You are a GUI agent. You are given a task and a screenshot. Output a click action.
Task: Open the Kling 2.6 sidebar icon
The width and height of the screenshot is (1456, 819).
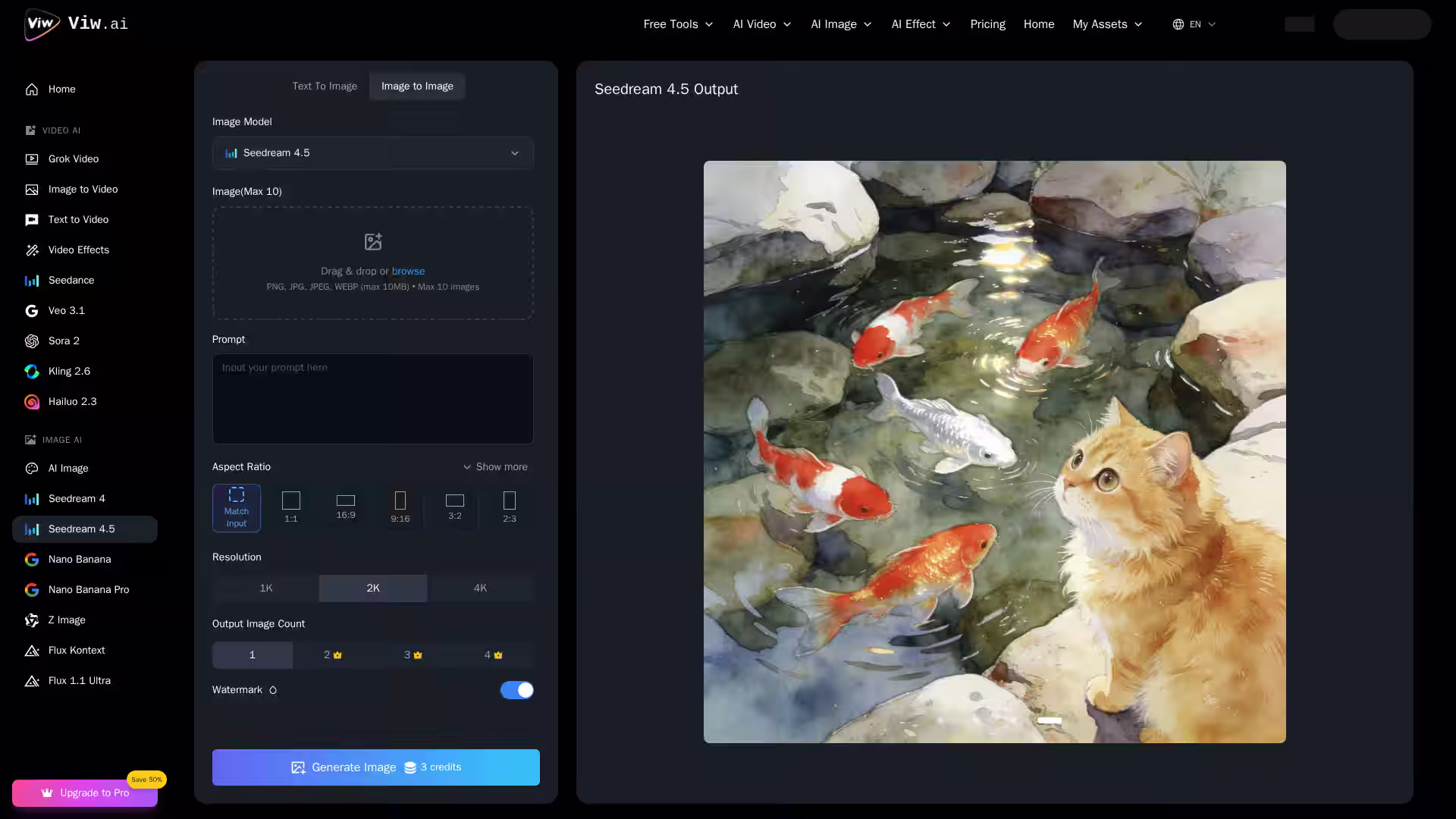click(32, 372)
